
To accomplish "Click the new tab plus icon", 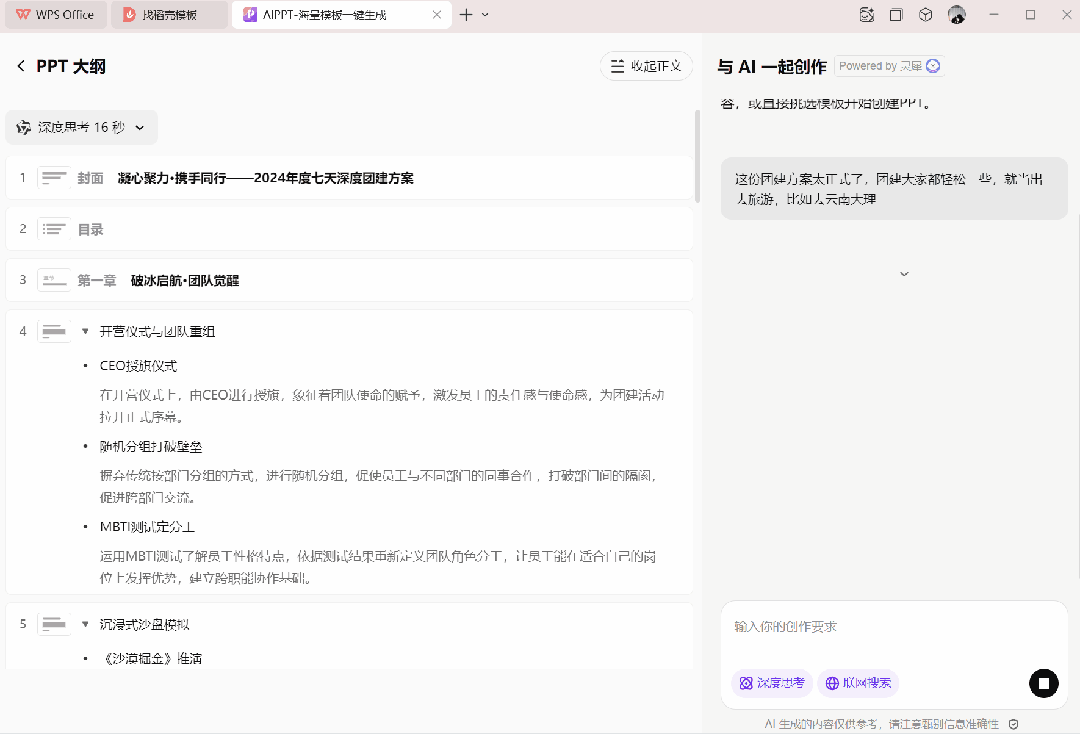I will pos(466,15).
